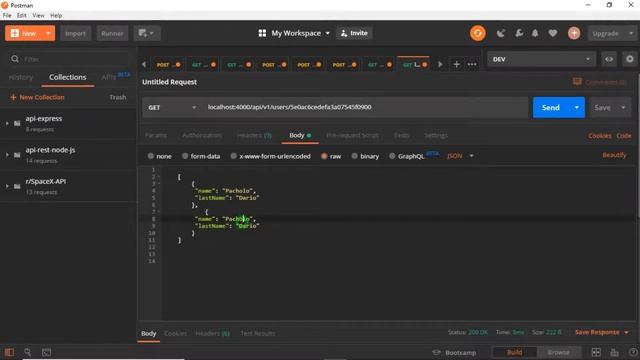
Task: Open the Authorization tab
Action: [202, 135]
